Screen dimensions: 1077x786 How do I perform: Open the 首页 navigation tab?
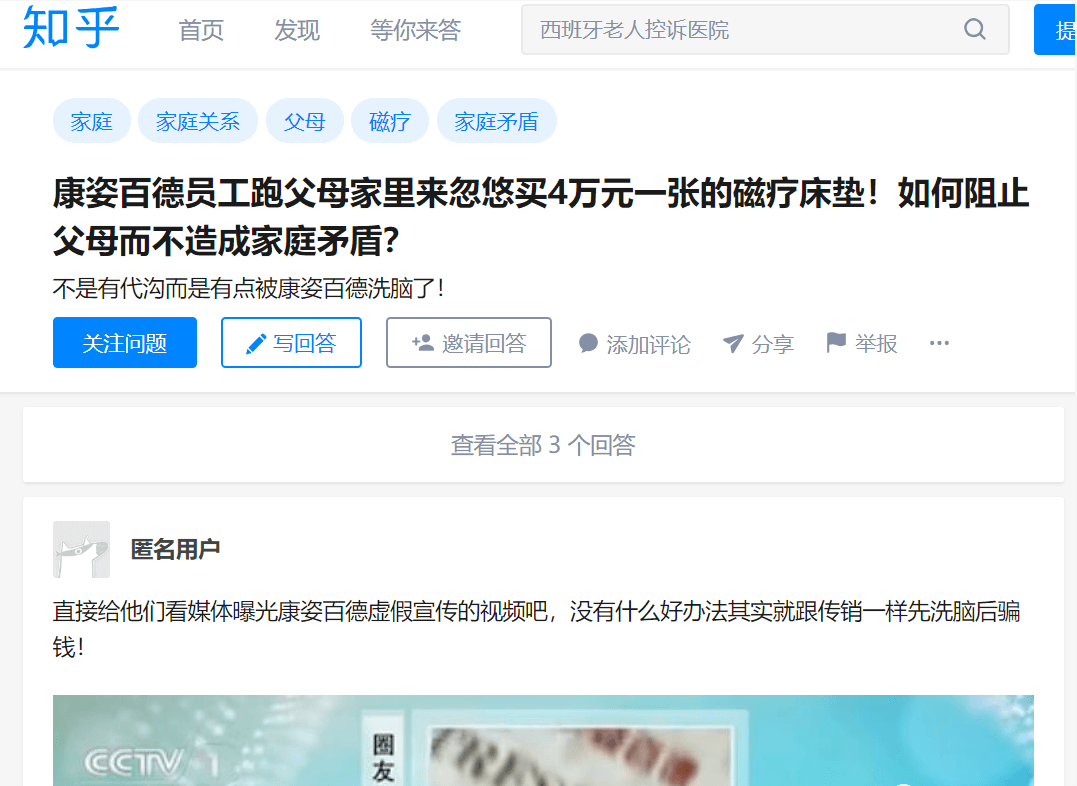201,30
